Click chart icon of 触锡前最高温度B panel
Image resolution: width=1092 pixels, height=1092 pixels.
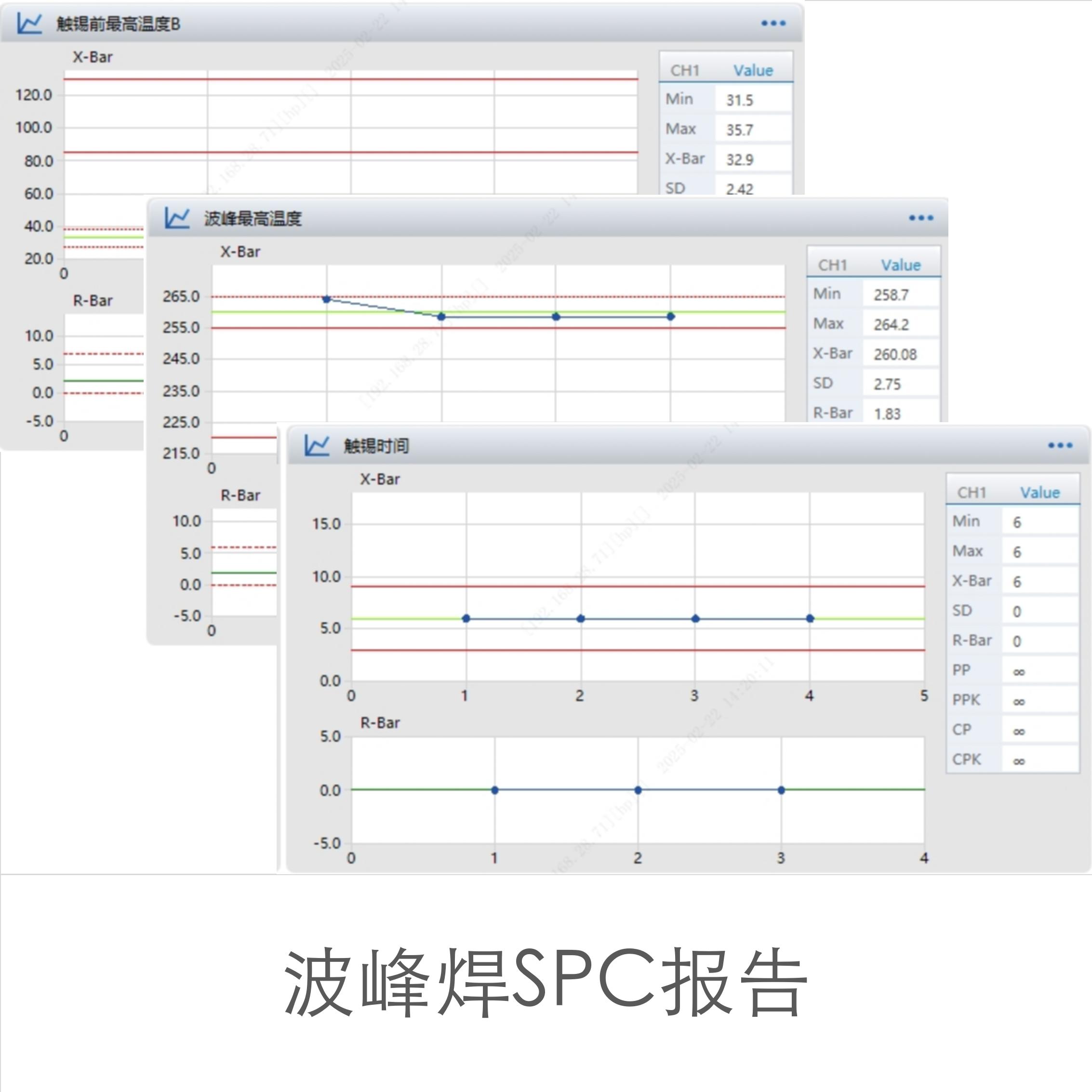click(29, 24)
